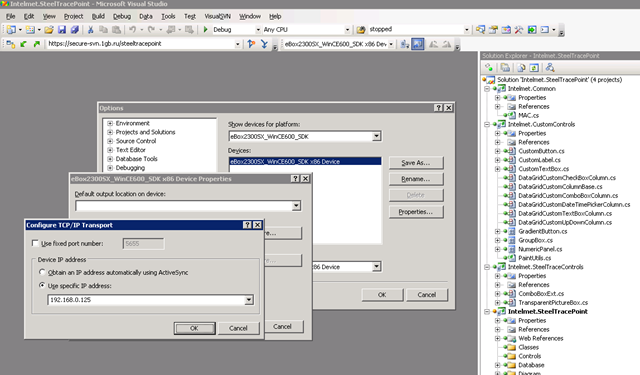Enable Use fixed port number checkbox
Image resolution: width=640 pixels, height=375 pixels.
point(35,243)
